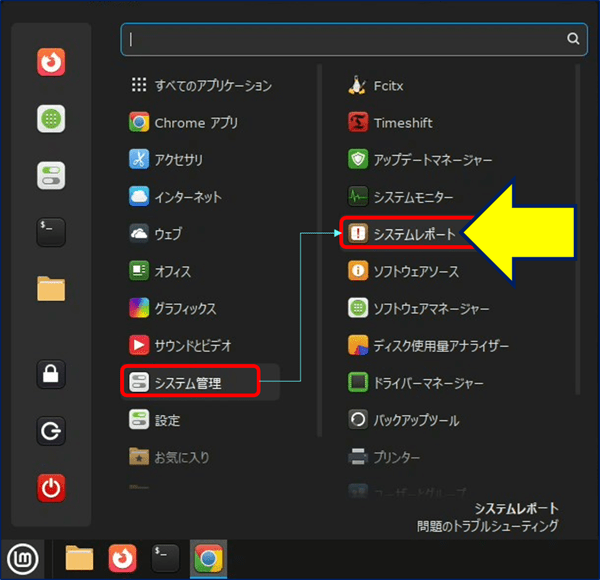
Task: Click the applications list scrollbar
Action: coord(577,230)
